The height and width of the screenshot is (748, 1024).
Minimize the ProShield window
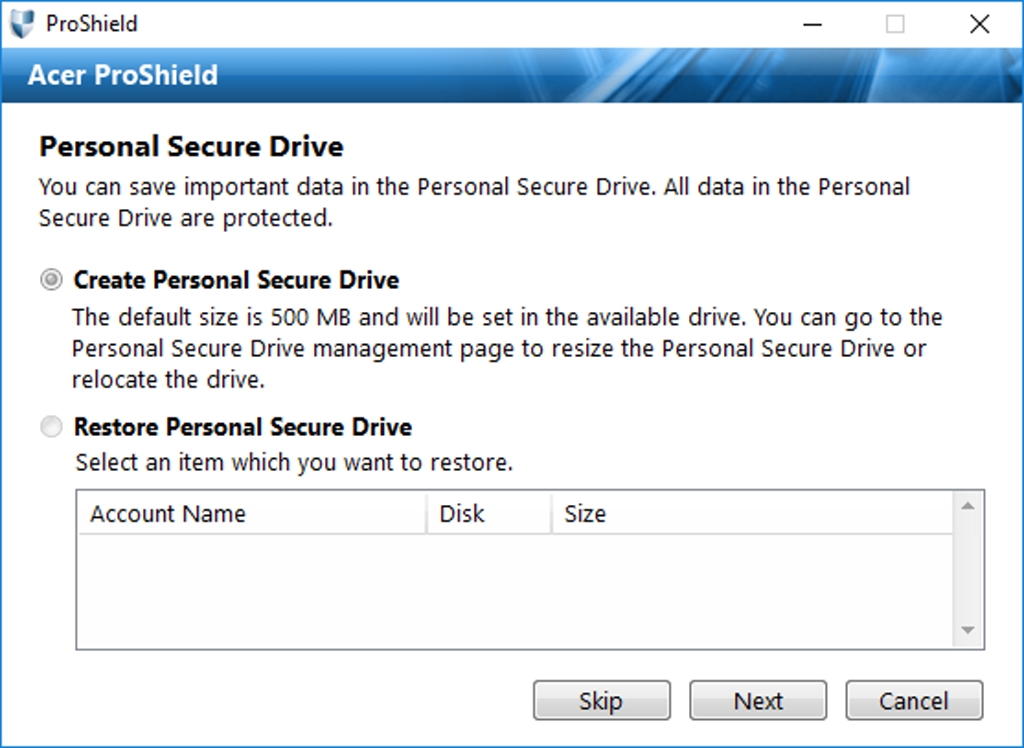811,23
